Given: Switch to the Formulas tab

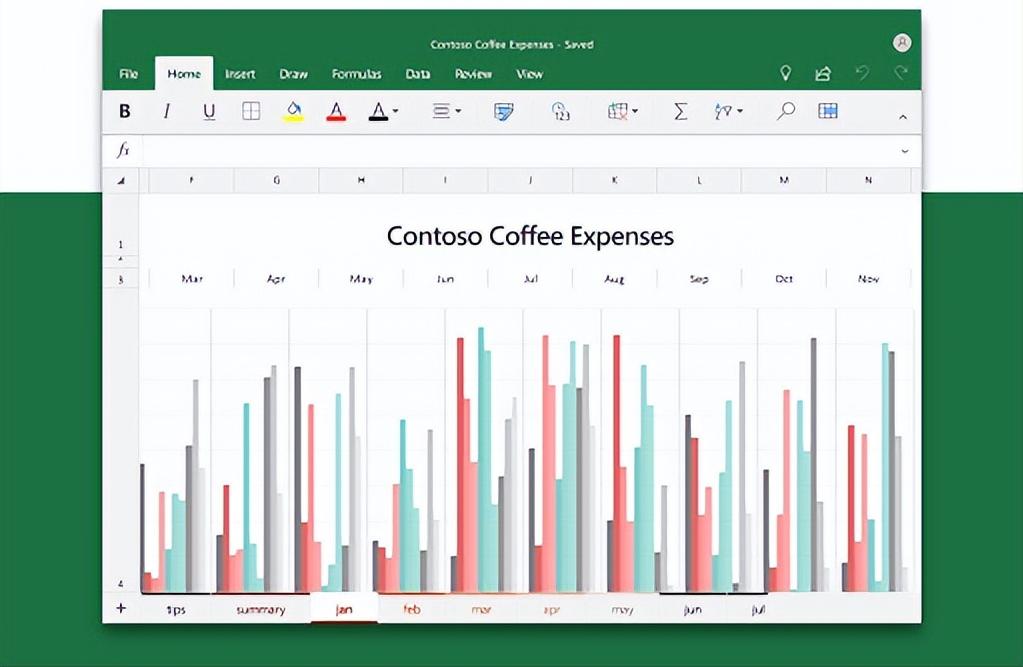Looking at the screenshot, I should point(356,74).
